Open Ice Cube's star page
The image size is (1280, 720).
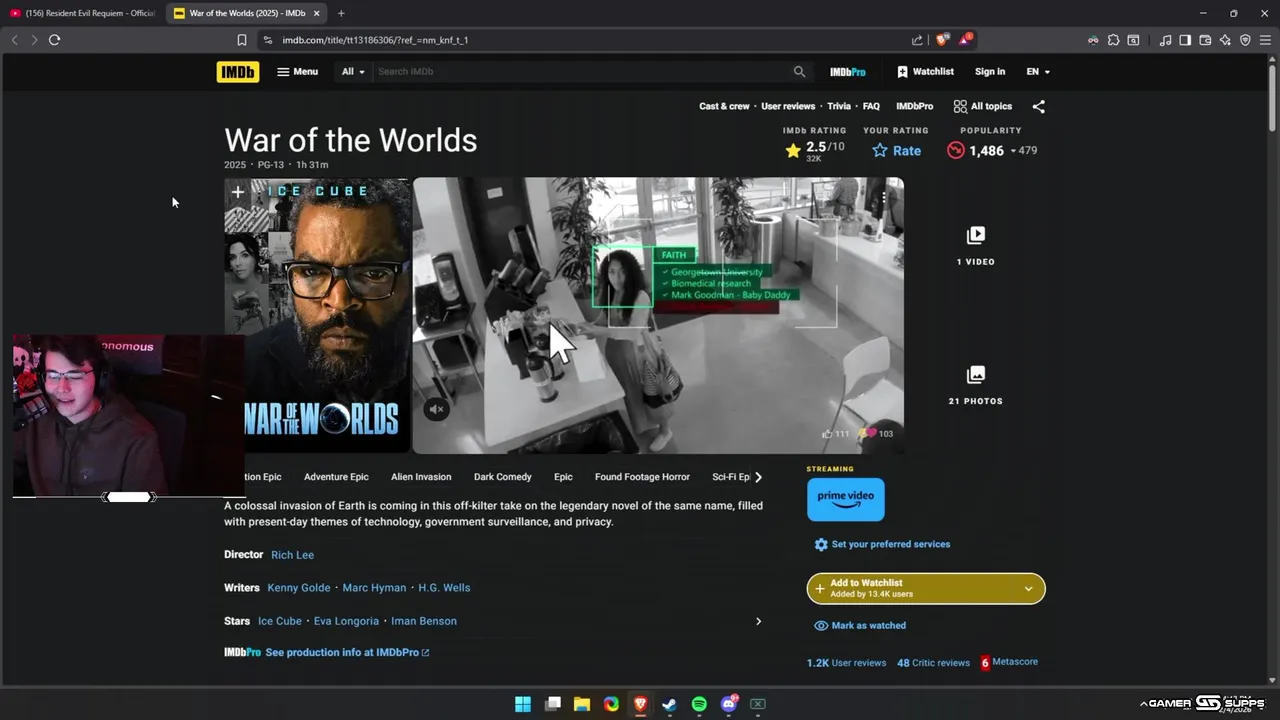pos(280,621)
